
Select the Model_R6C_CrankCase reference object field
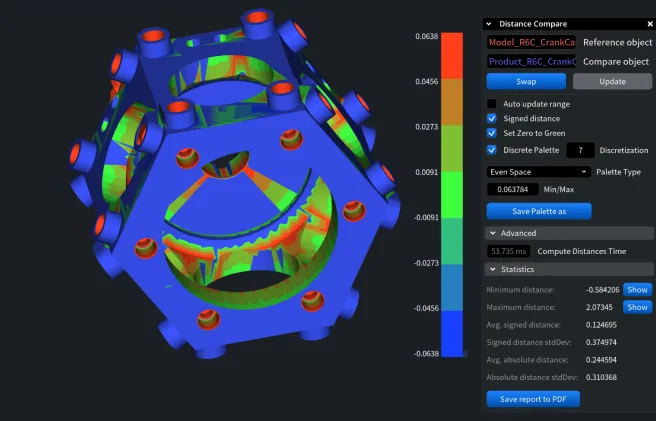[x=531, y=42]
